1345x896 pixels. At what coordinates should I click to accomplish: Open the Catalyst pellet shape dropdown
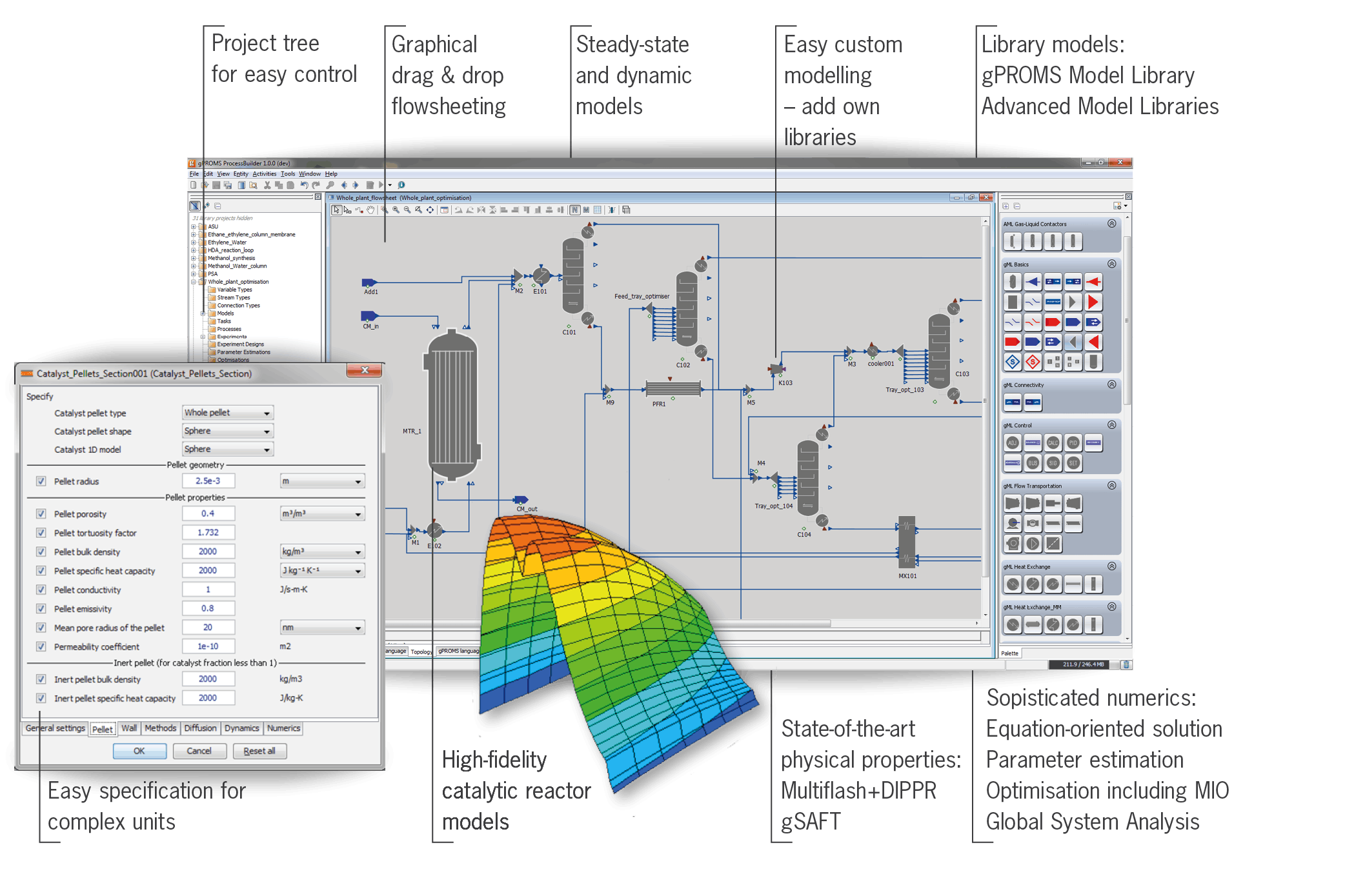coord(228,431)
